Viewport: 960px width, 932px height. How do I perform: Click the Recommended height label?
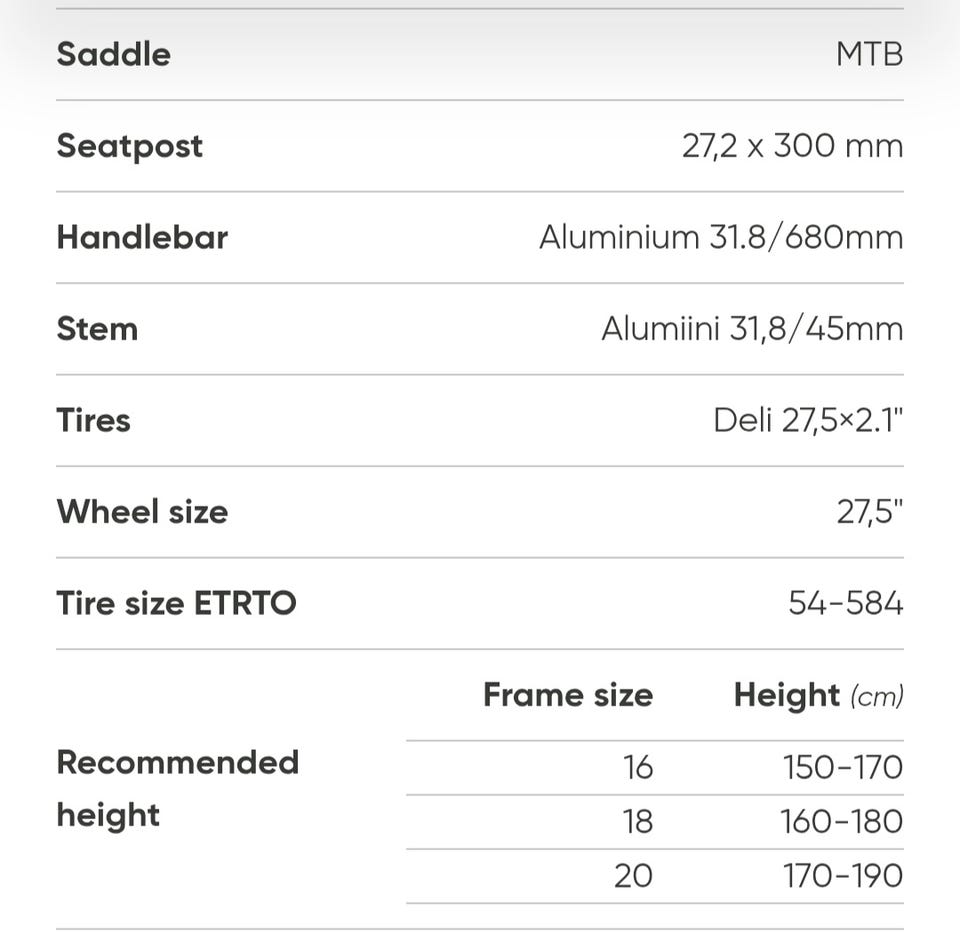(177, 788)
